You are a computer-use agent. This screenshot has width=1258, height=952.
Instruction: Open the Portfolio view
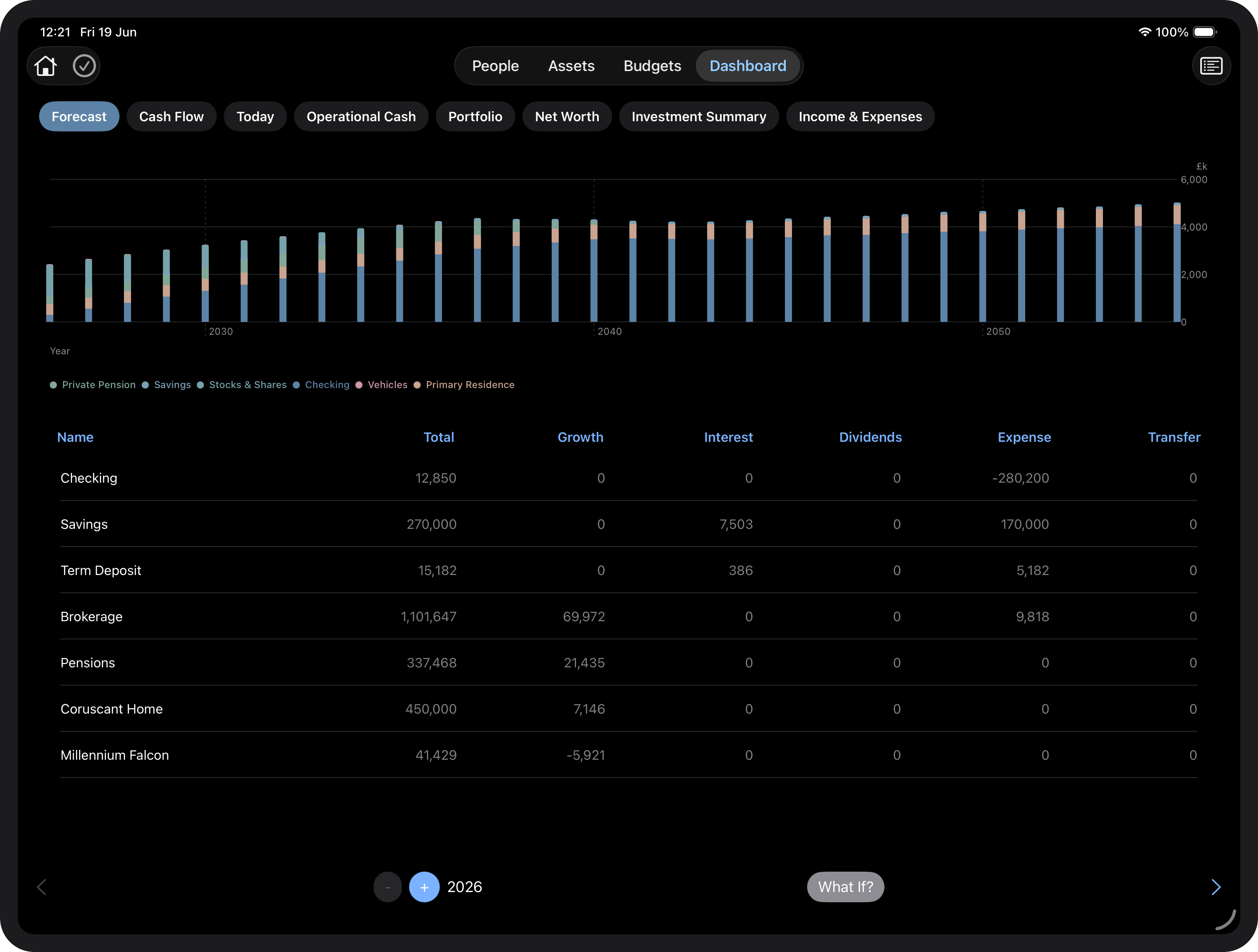point(475,116)
